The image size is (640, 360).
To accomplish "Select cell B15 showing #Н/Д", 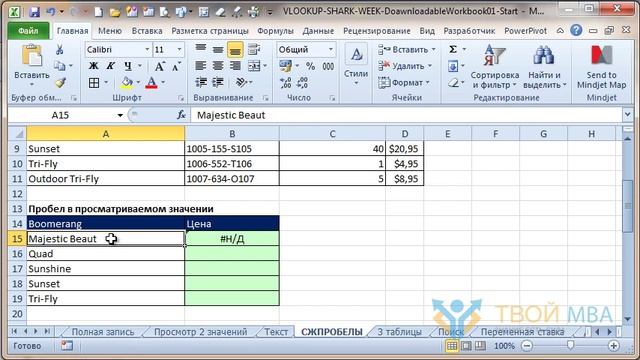I will click(x=232, y=239).
